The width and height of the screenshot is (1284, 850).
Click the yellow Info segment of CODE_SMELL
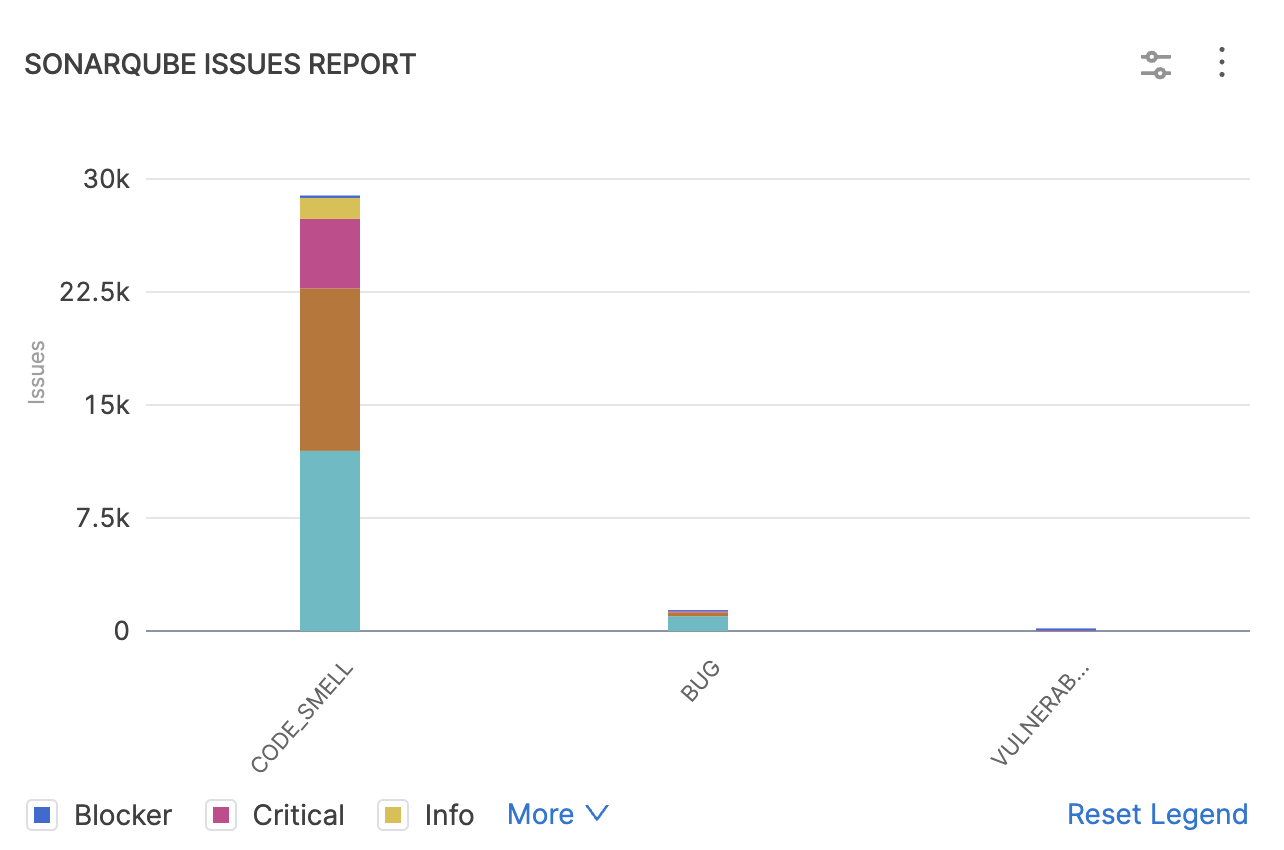tap(330, 208)
